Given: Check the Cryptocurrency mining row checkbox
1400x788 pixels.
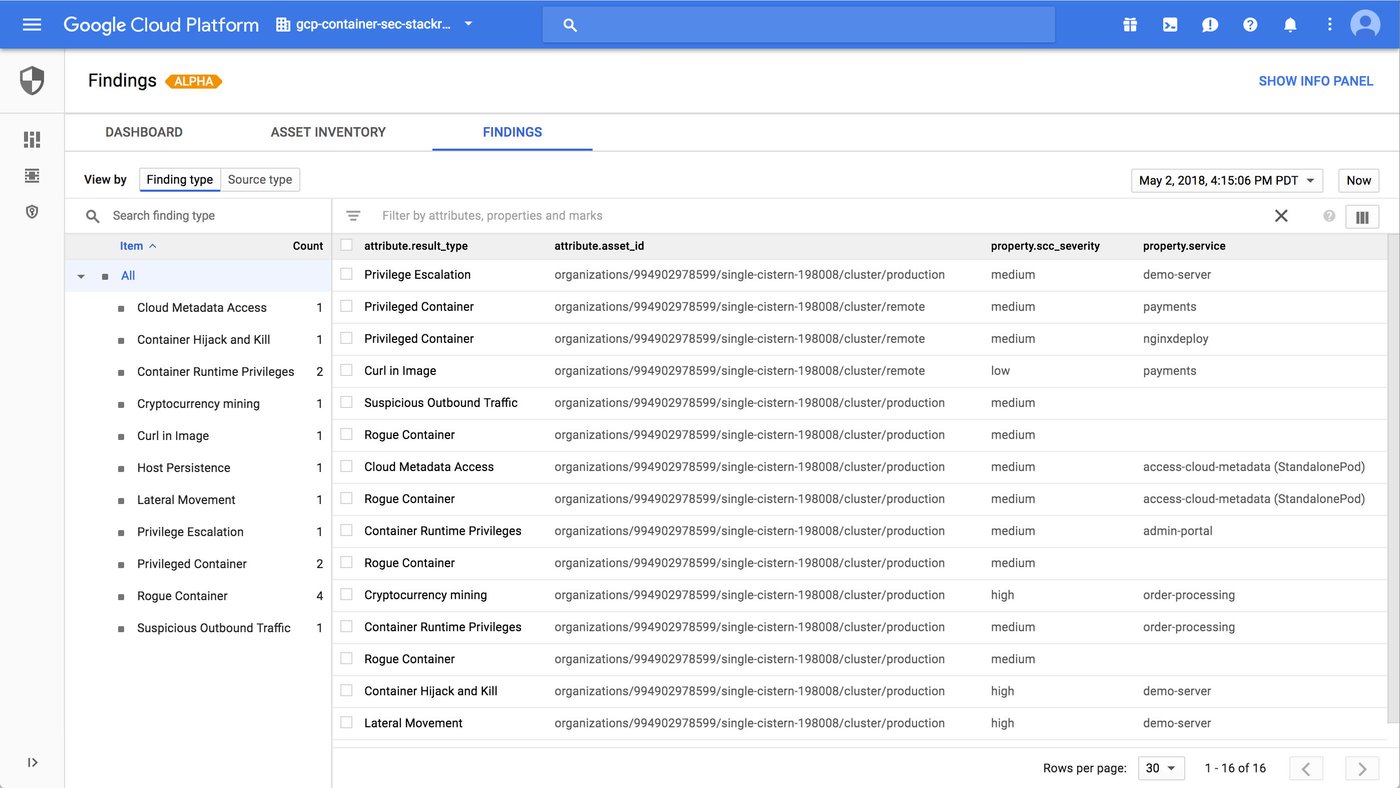Looking at the screenshot, I should tap(346, 594).
